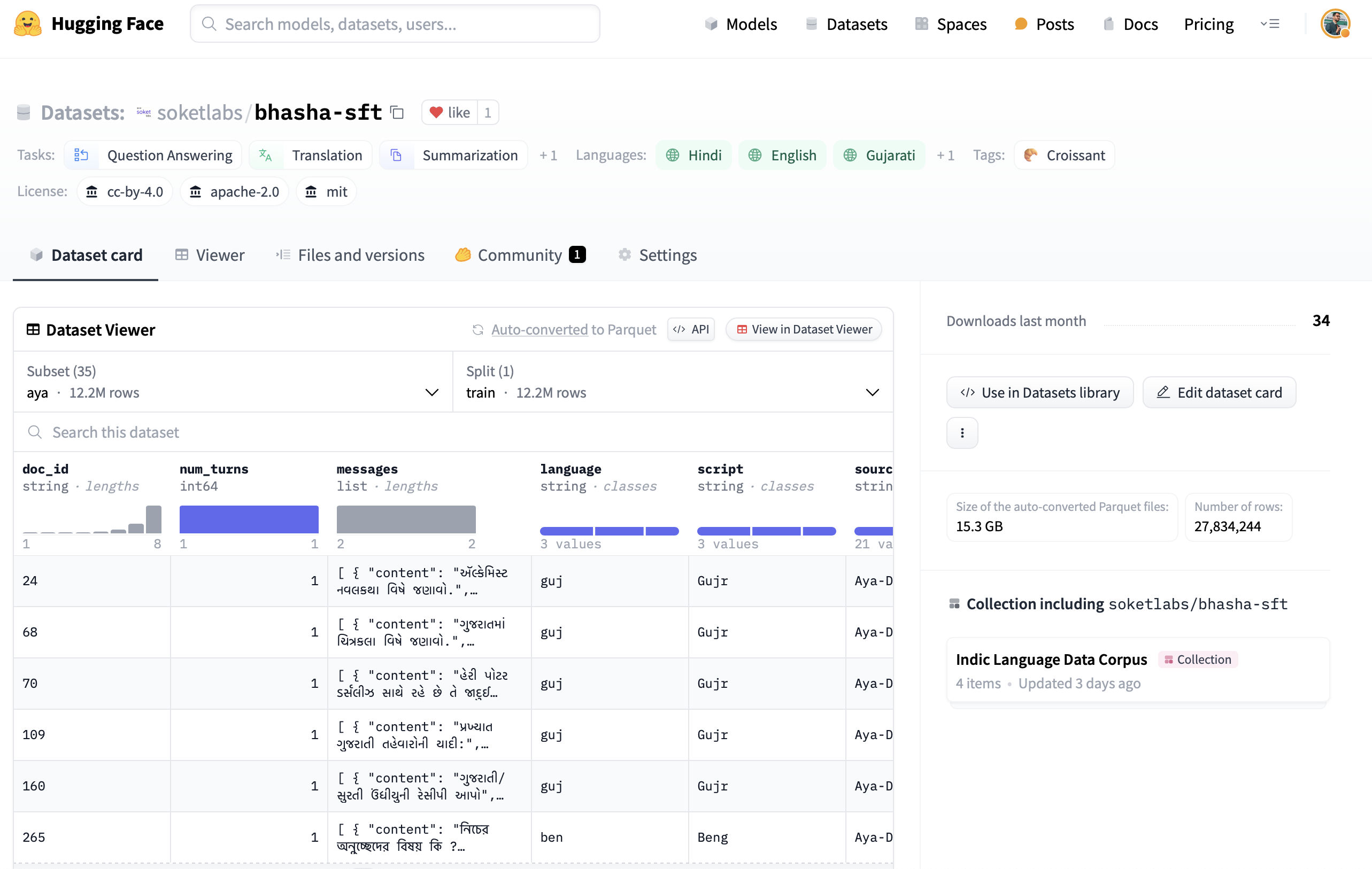Open the Posts nav item
The height and width of the screenshot is (869, 1372).
tap(1044, 24)
